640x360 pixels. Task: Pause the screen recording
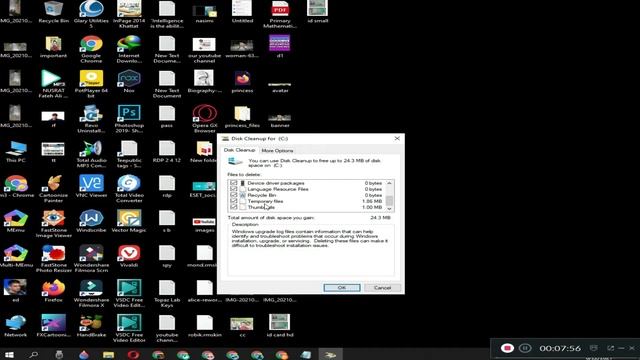[525, 348]
